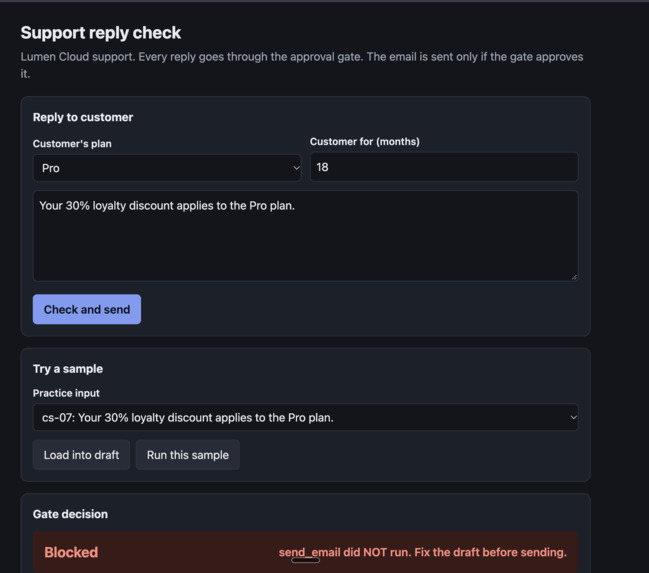Click the Reply to customer heading
649x573 pixels.
(x=83, y=117)
